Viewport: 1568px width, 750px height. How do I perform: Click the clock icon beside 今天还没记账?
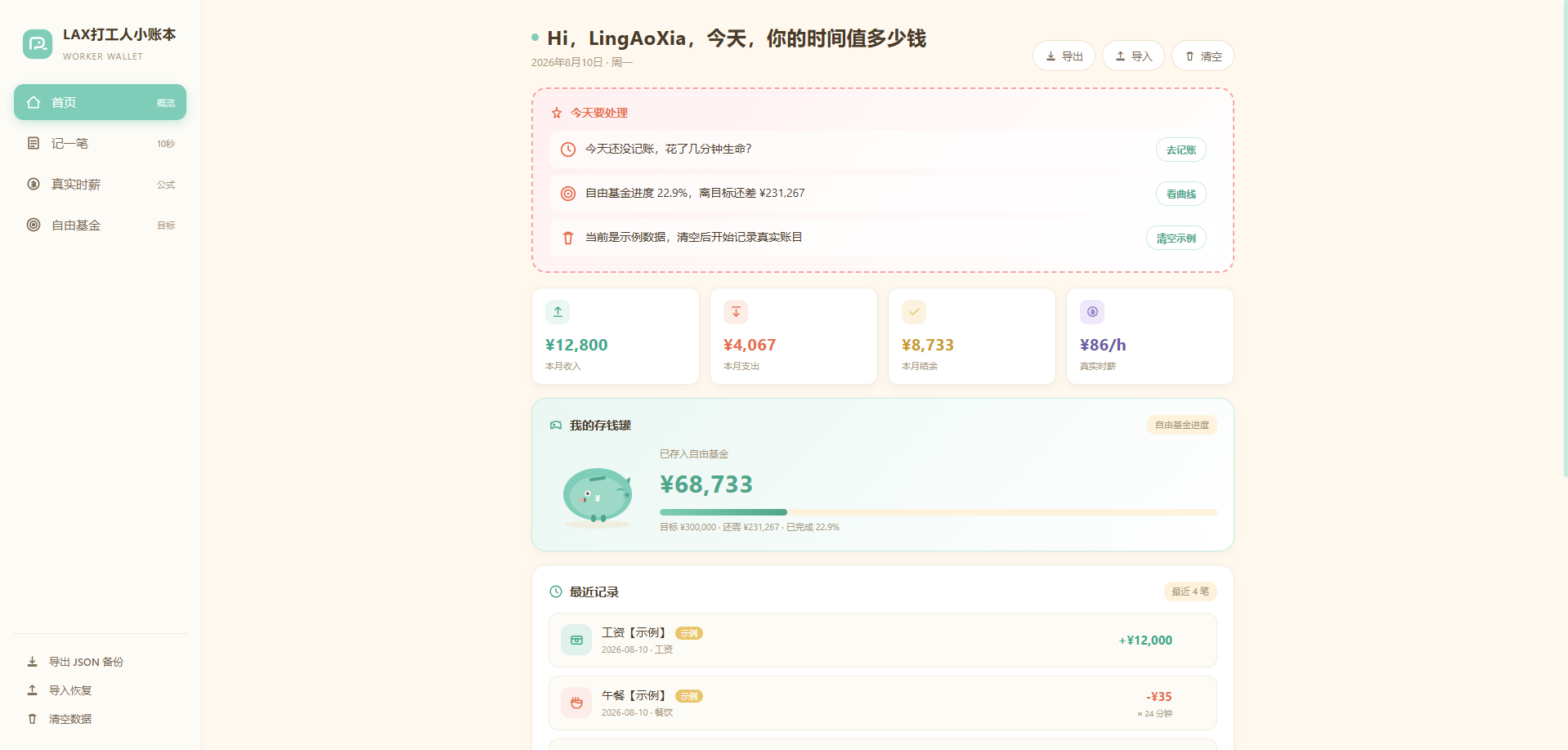tap(568, 150)
